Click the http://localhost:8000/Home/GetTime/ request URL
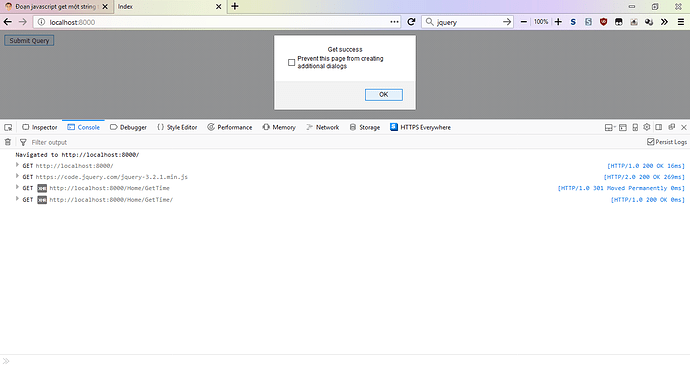 (111, 200)
